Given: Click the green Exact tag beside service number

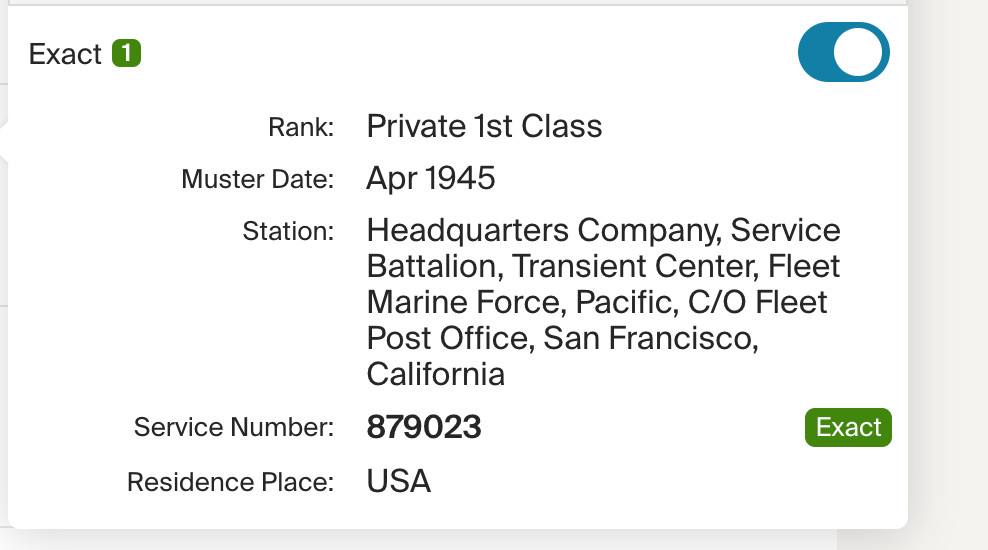Looking at the screenshot, I should pyautogui.click(x=848, y=427).
